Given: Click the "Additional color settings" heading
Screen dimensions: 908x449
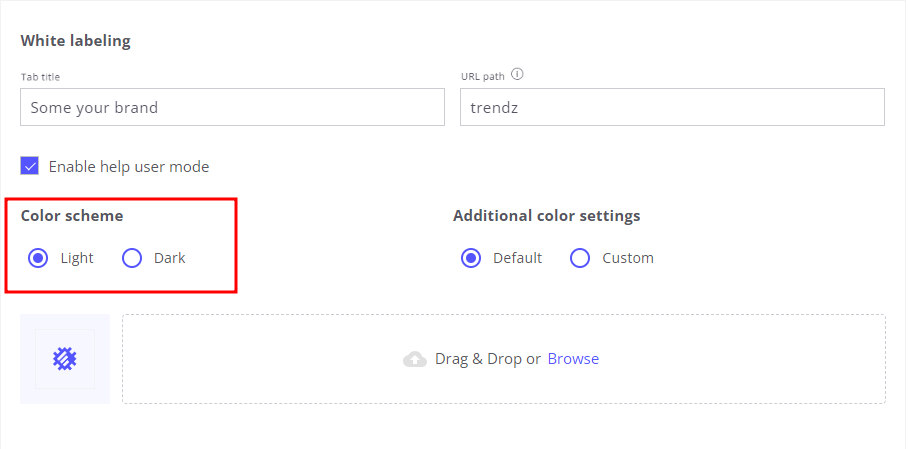Looking at the screenshot, I should pos(546,215).
